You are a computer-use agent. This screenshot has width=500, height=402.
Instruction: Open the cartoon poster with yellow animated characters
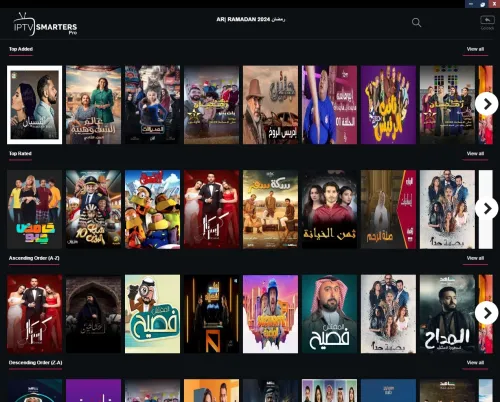point(153,209)
